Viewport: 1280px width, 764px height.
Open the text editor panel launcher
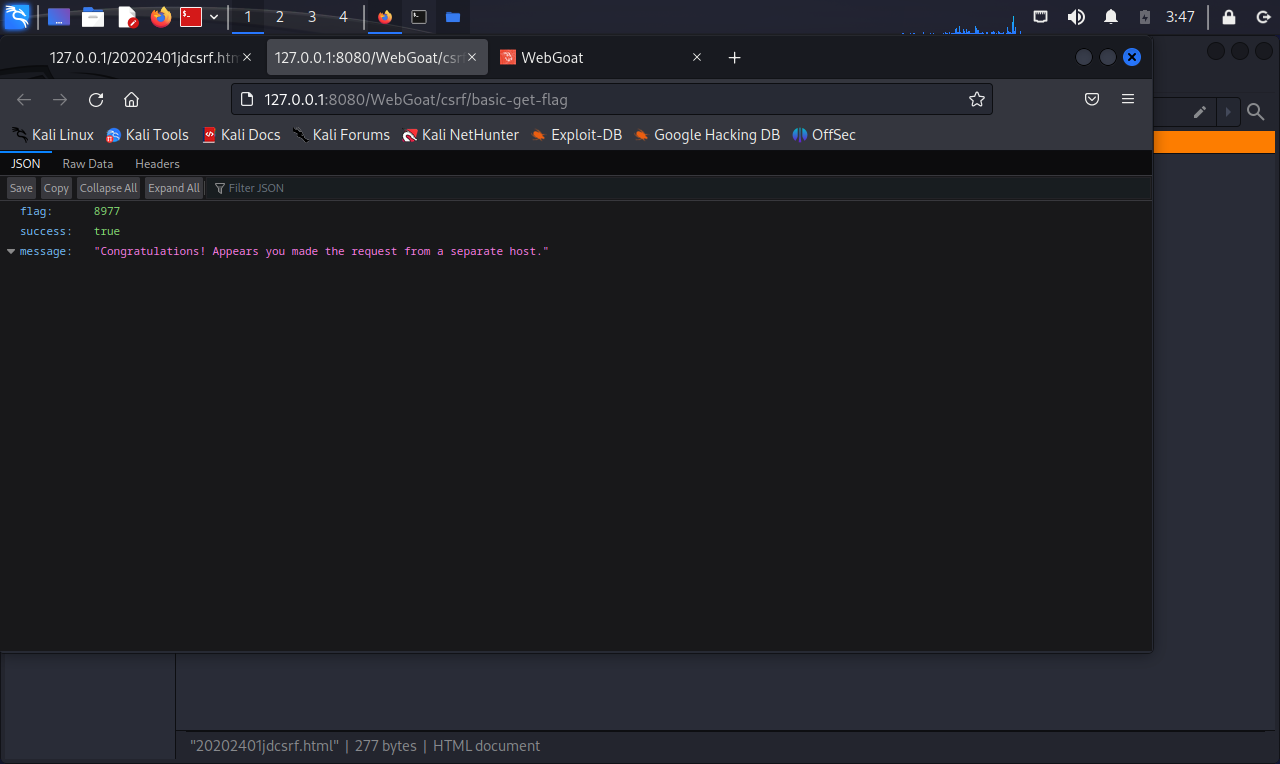pos(127,17)
